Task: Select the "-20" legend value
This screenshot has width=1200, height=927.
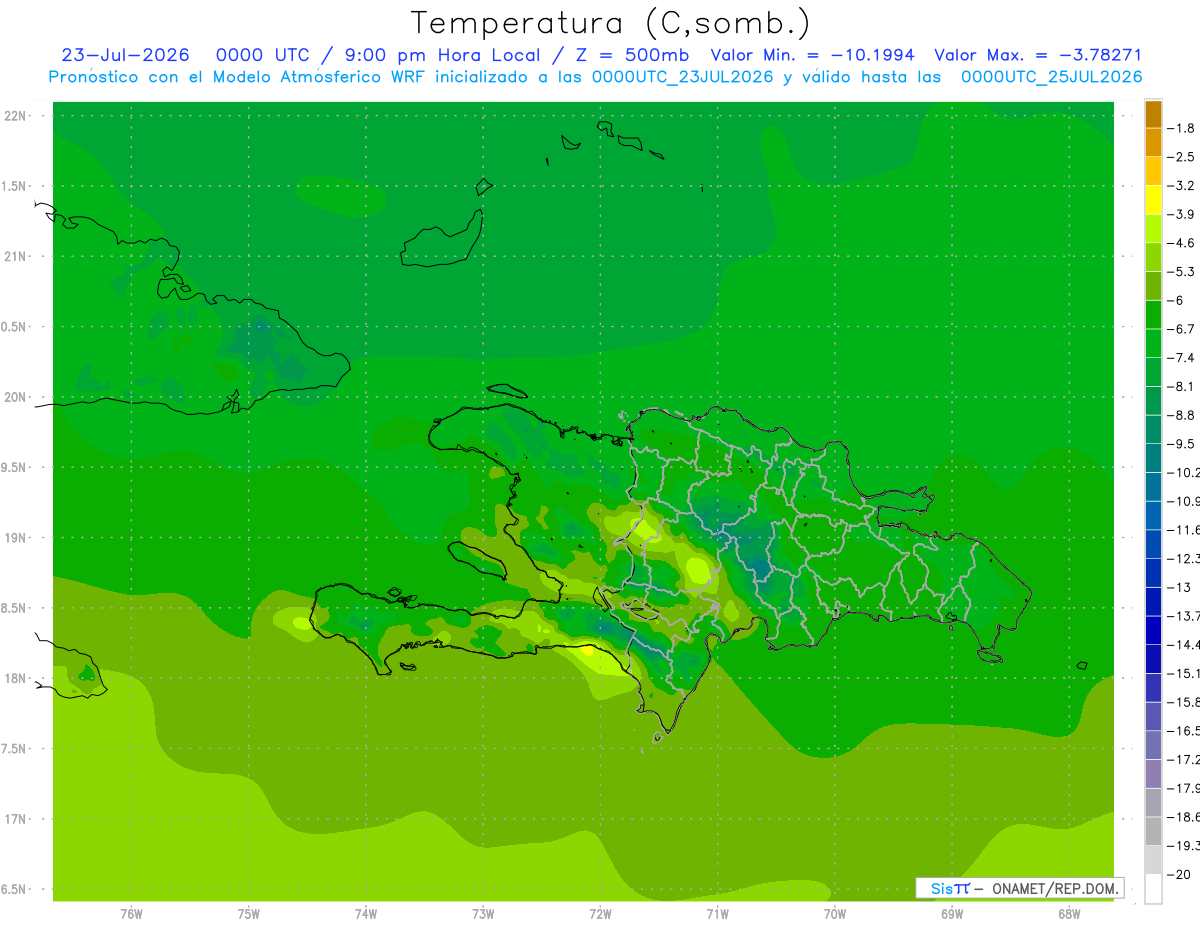Action: point(1179,874)
